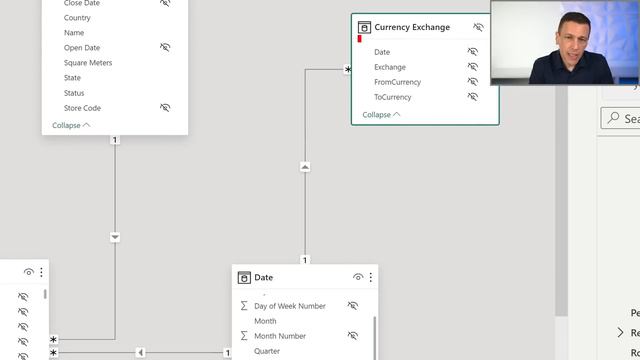
Task: Toggle visibility of the Store Code field
Action: pyautogui.click(x=165, y=108)
